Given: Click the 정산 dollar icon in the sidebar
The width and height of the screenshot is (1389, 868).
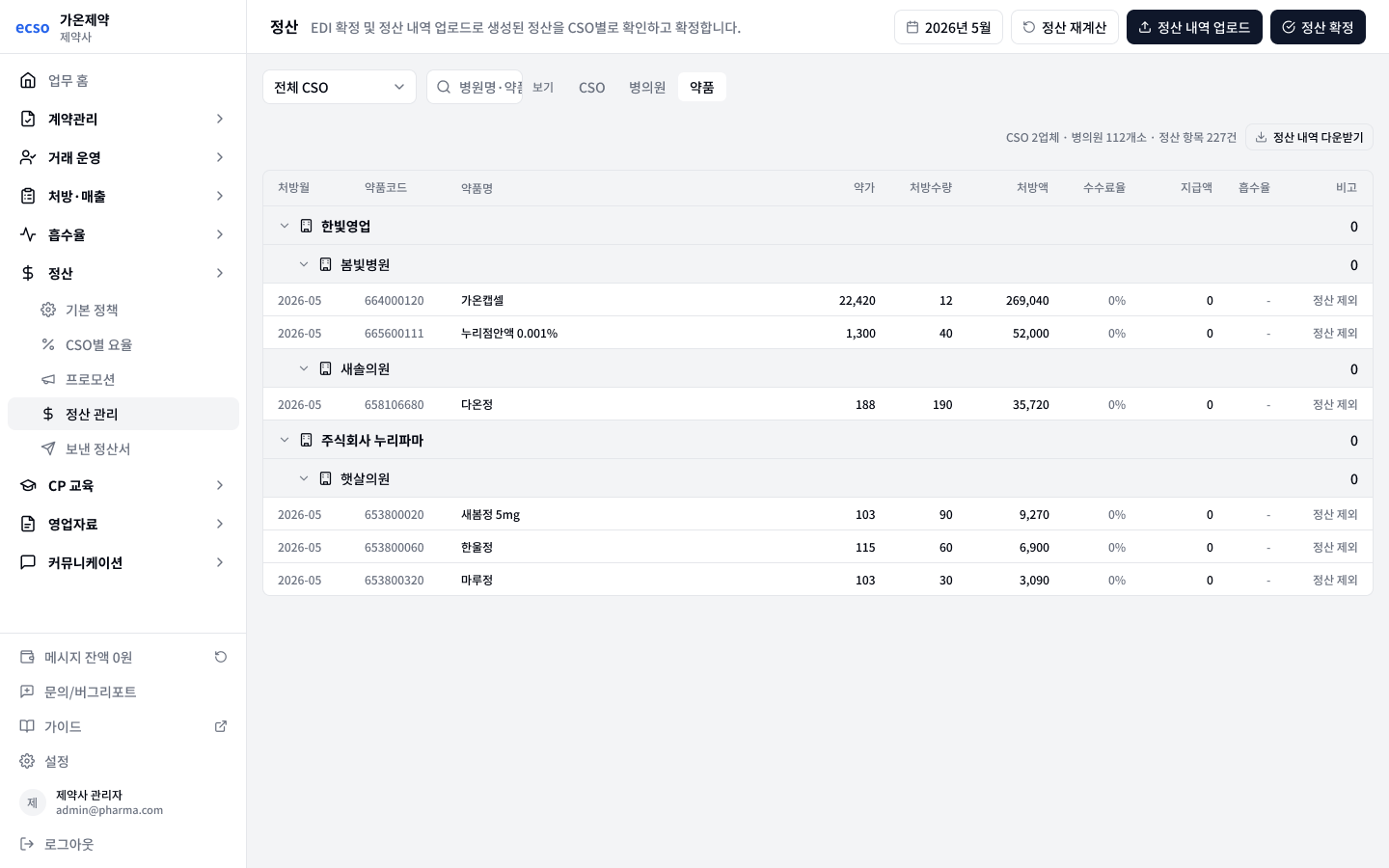Looking at the screenshot, I should tap(28, 273).
